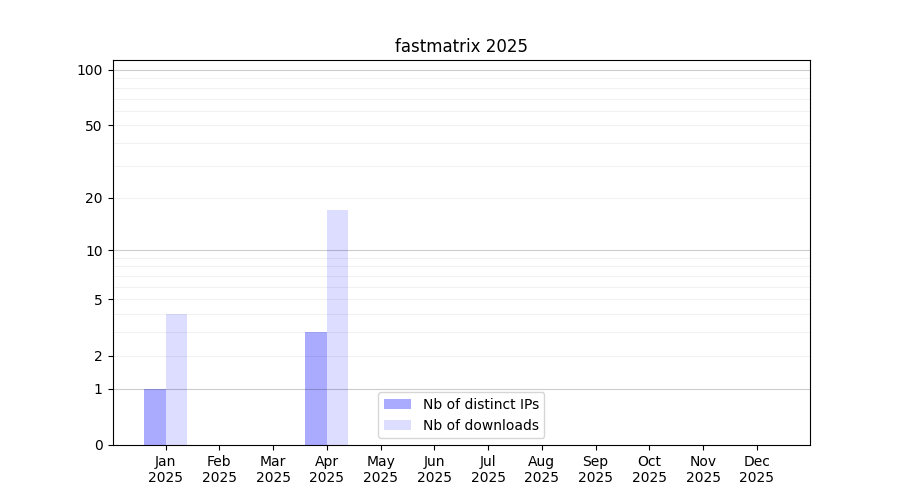Click the 'Nb of distinct IPs' legend color swatch
This screenshot has height=500, width=900.
pyautogui.click(x=397, y=404)
